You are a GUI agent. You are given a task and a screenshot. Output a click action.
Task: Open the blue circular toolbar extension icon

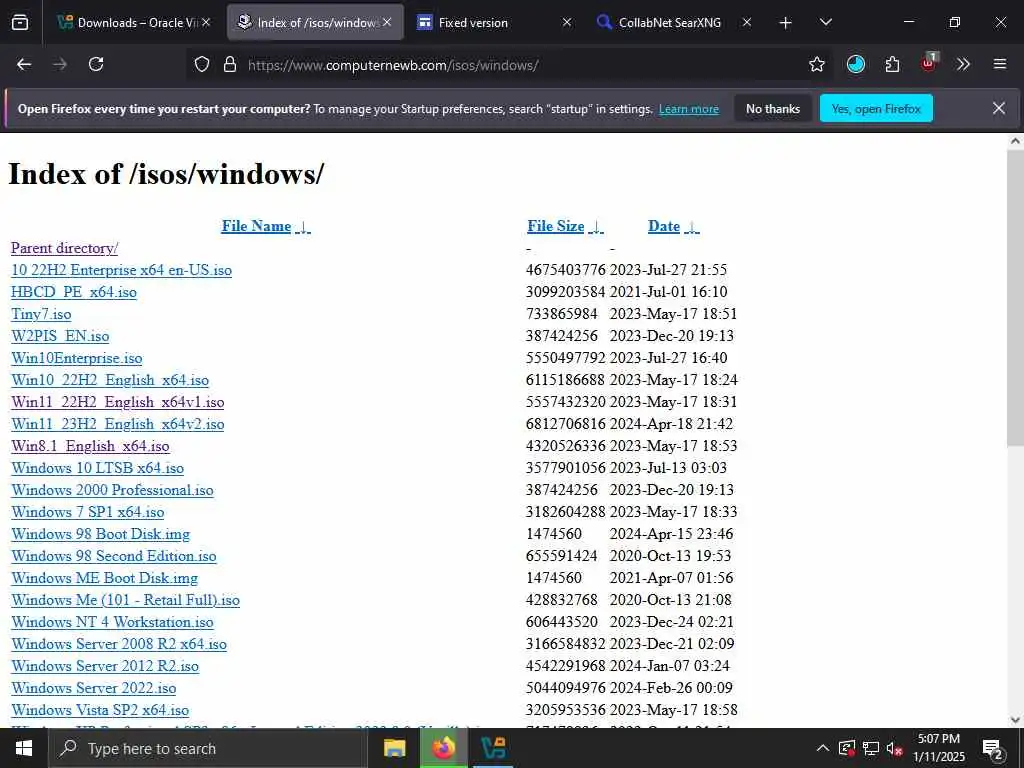pos(856,64)
